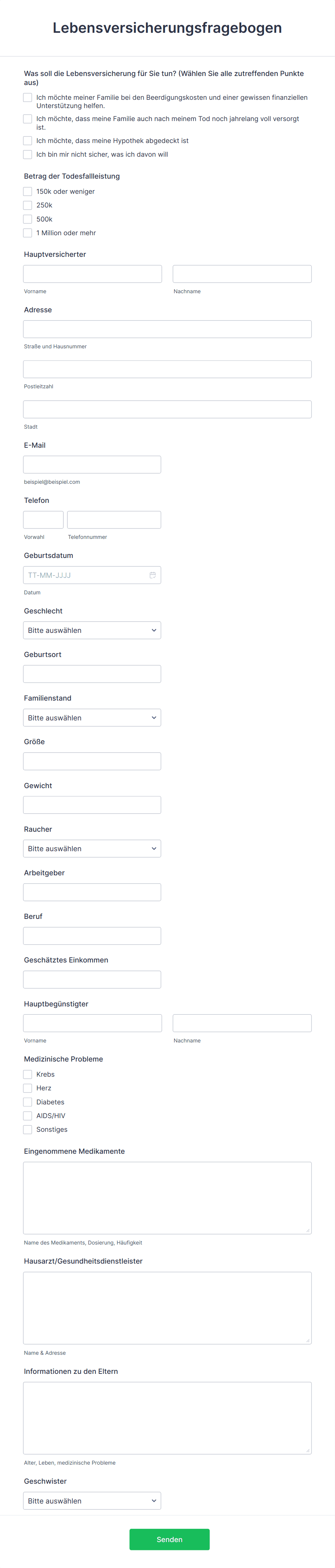
Task: Click into the E-Mail input field
Action: point(92,464)
